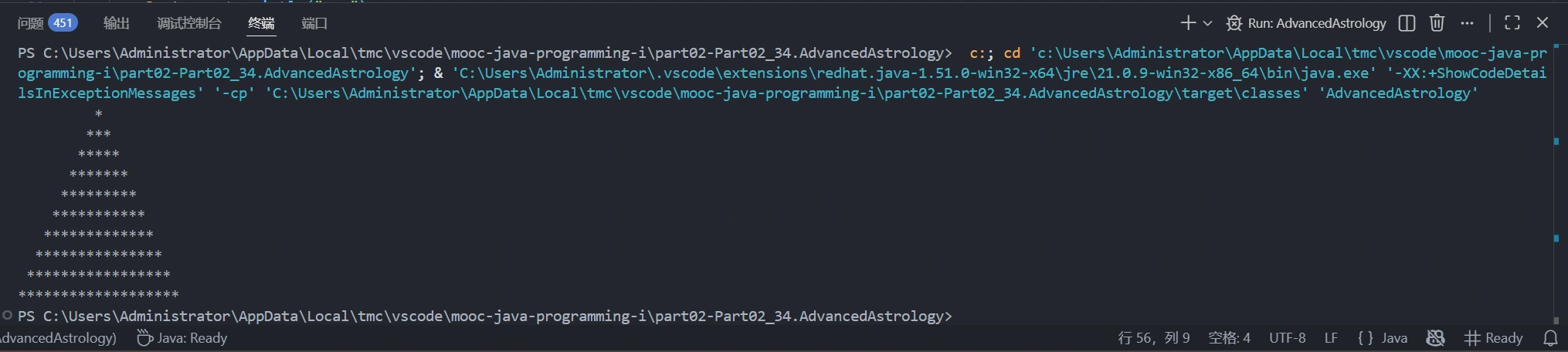Open notifications with the bell icon

click(x=1550, y=338)
